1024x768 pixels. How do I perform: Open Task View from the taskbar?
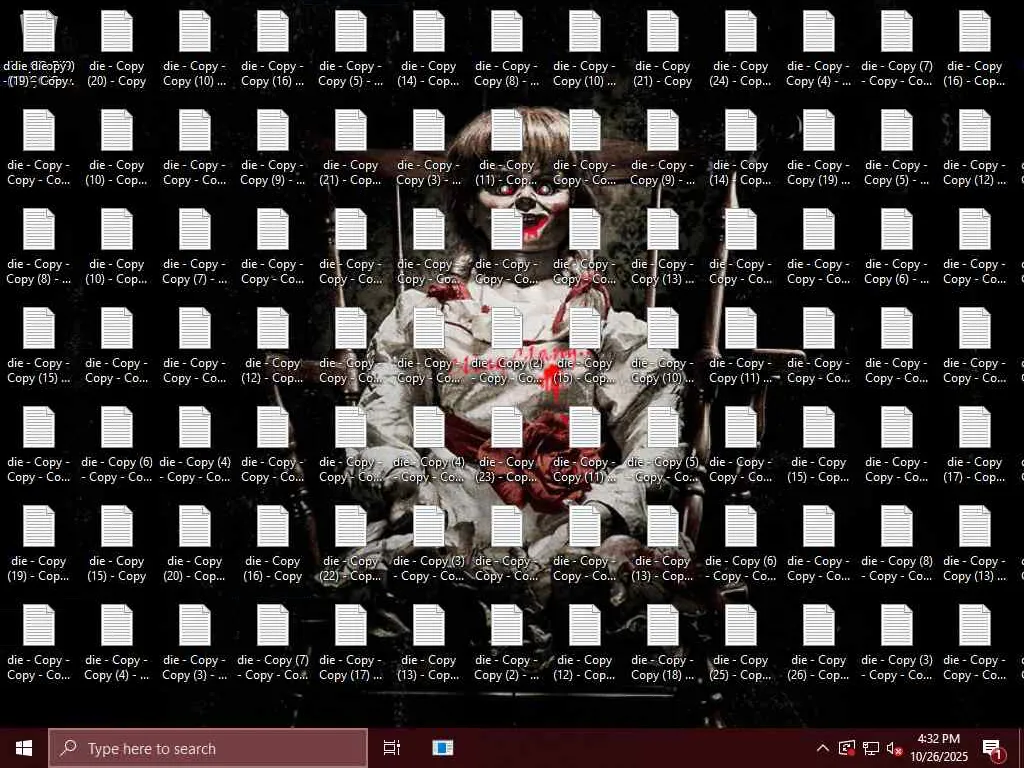pyautogui.click(x=392, y=748)
